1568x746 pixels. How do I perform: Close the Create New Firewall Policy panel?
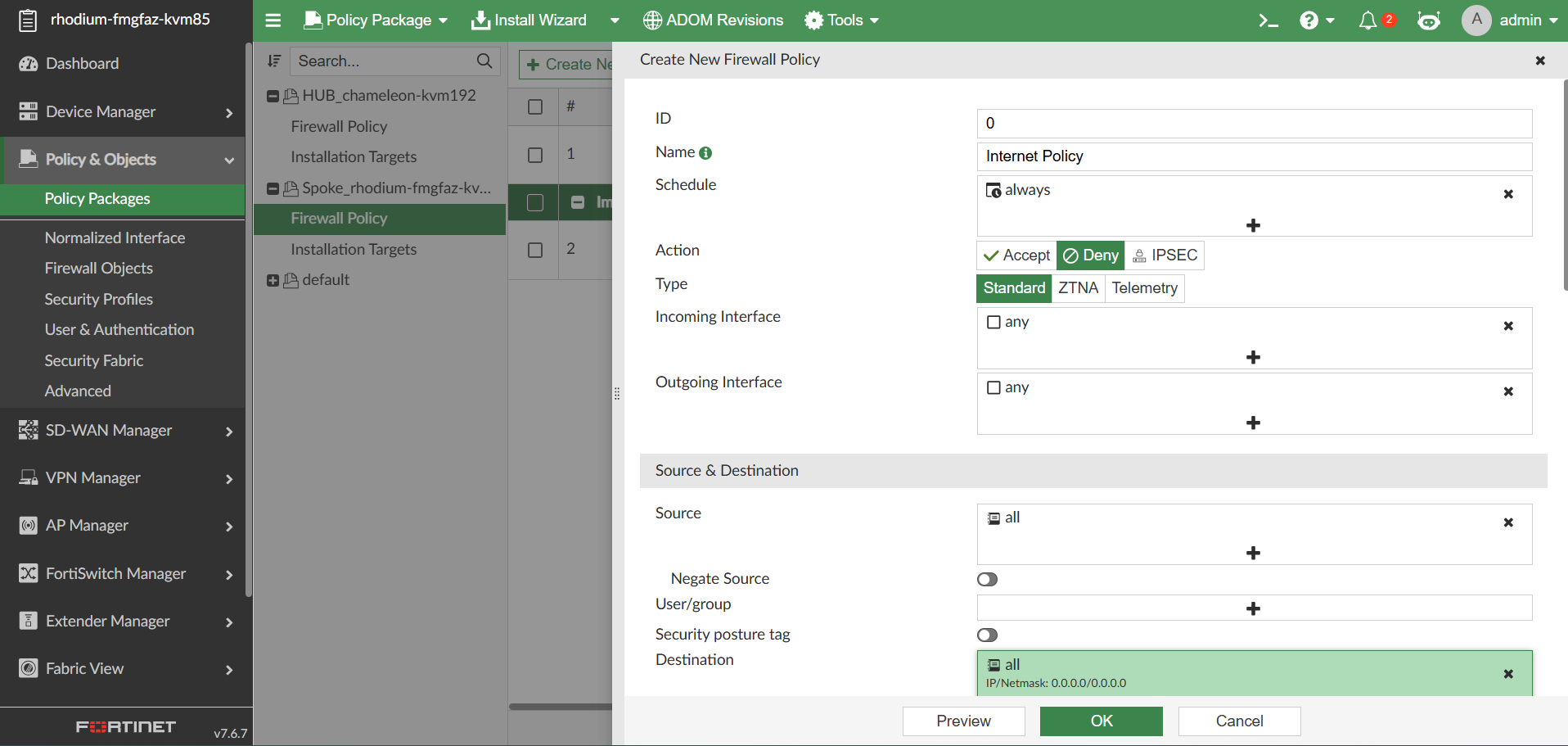point(1540,61)
